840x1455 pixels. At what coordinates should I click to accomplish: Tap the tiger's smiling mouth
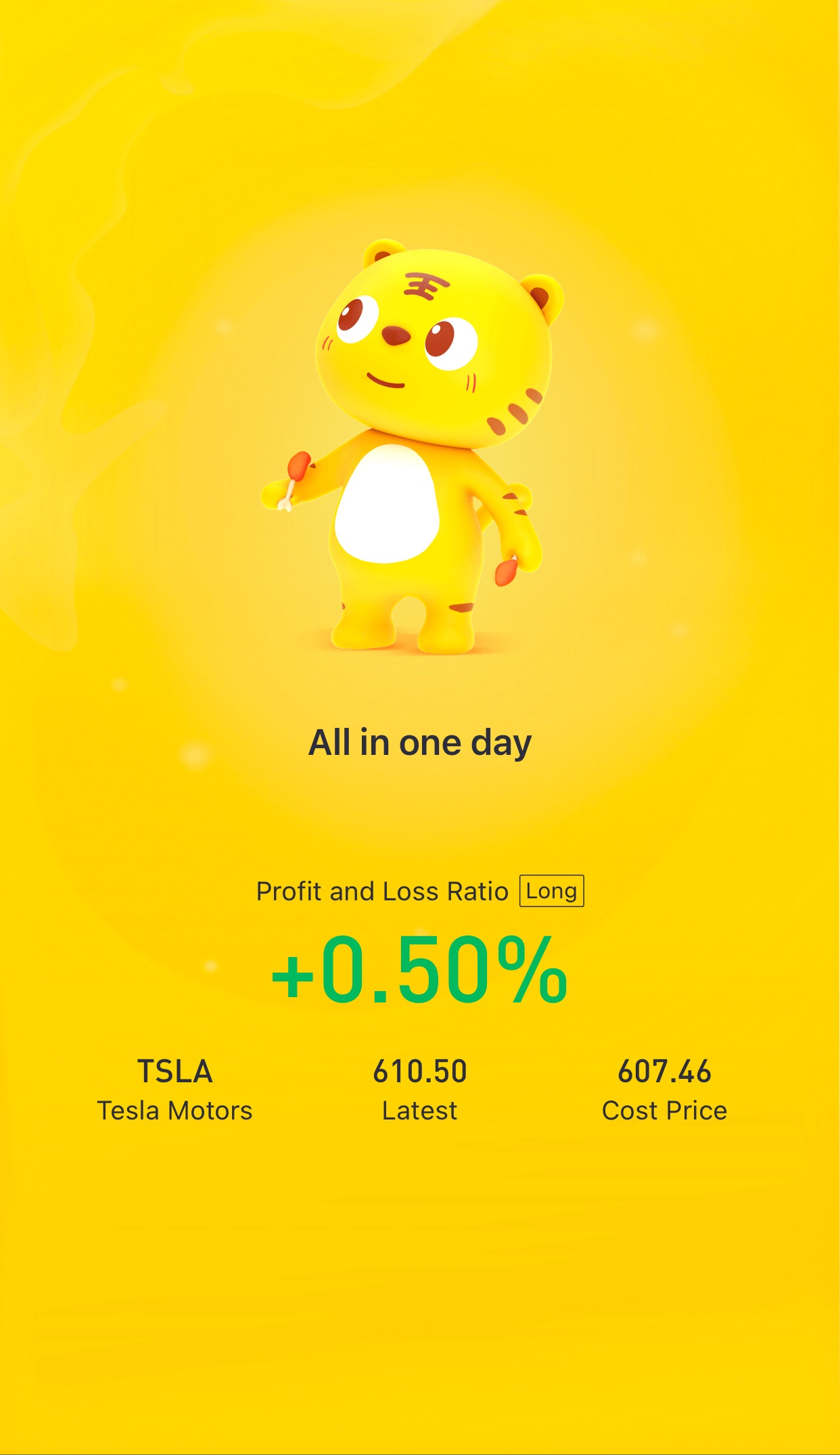pyautogui.click(x=385, y=380)
